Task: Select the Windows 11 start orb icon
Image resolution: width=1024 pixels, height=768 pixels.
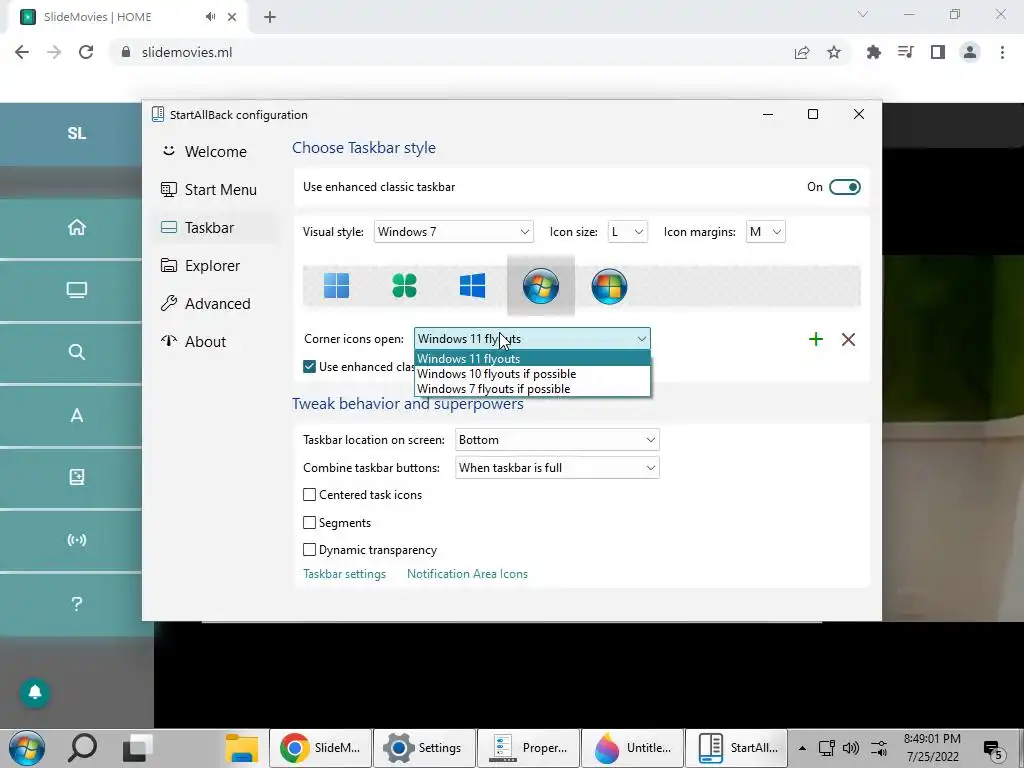Action: [x=336, y=285]
